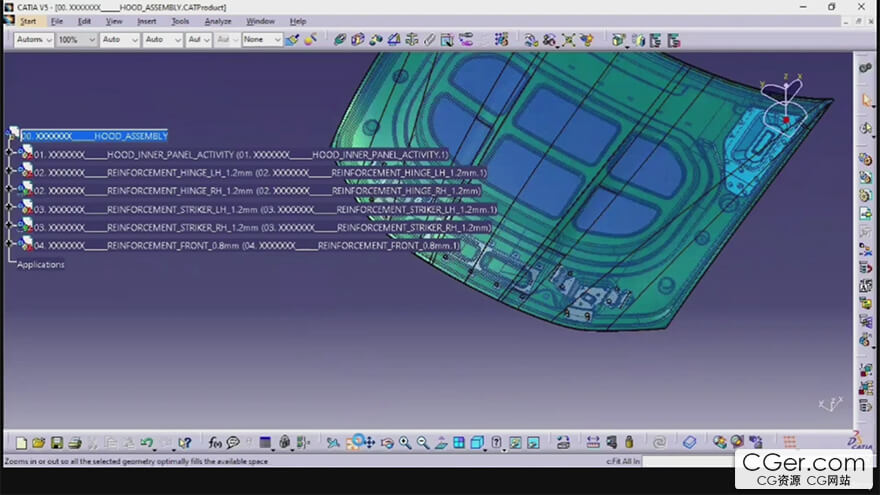This screenshot has width=880, height=495.
Task: Expand the REINFORCEMENT_FRONT_0.8mm node
Action: pyautogui.click(x=9, y=244)
